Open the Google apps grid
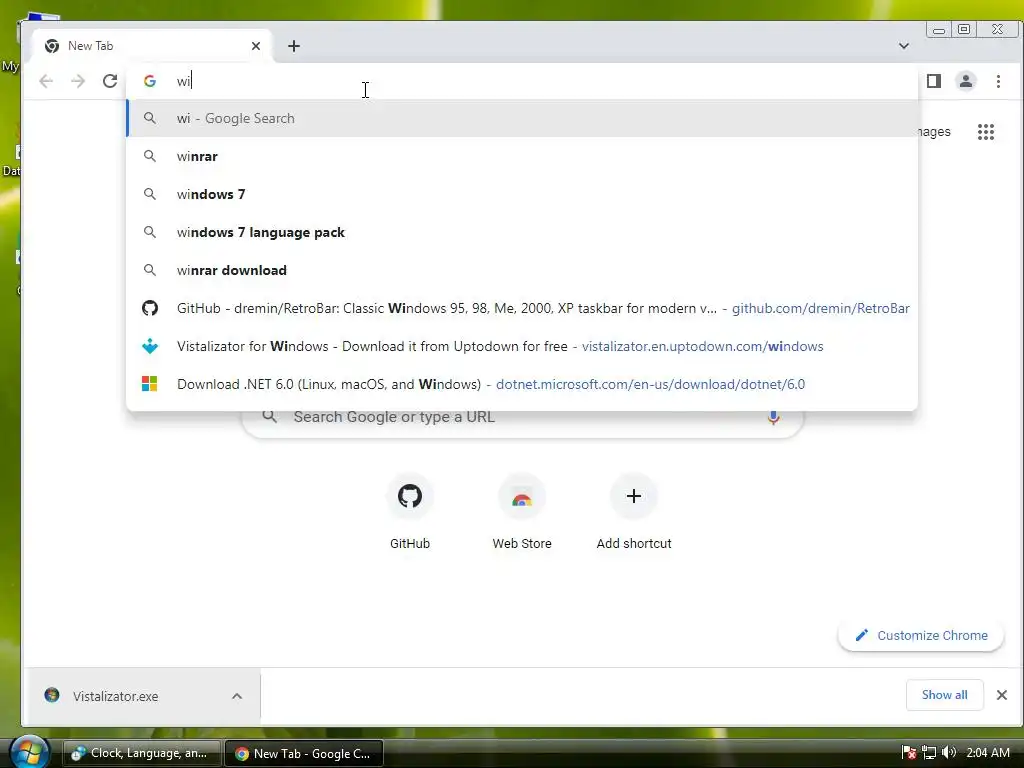 pyautogui.click(x=985, y=132)
